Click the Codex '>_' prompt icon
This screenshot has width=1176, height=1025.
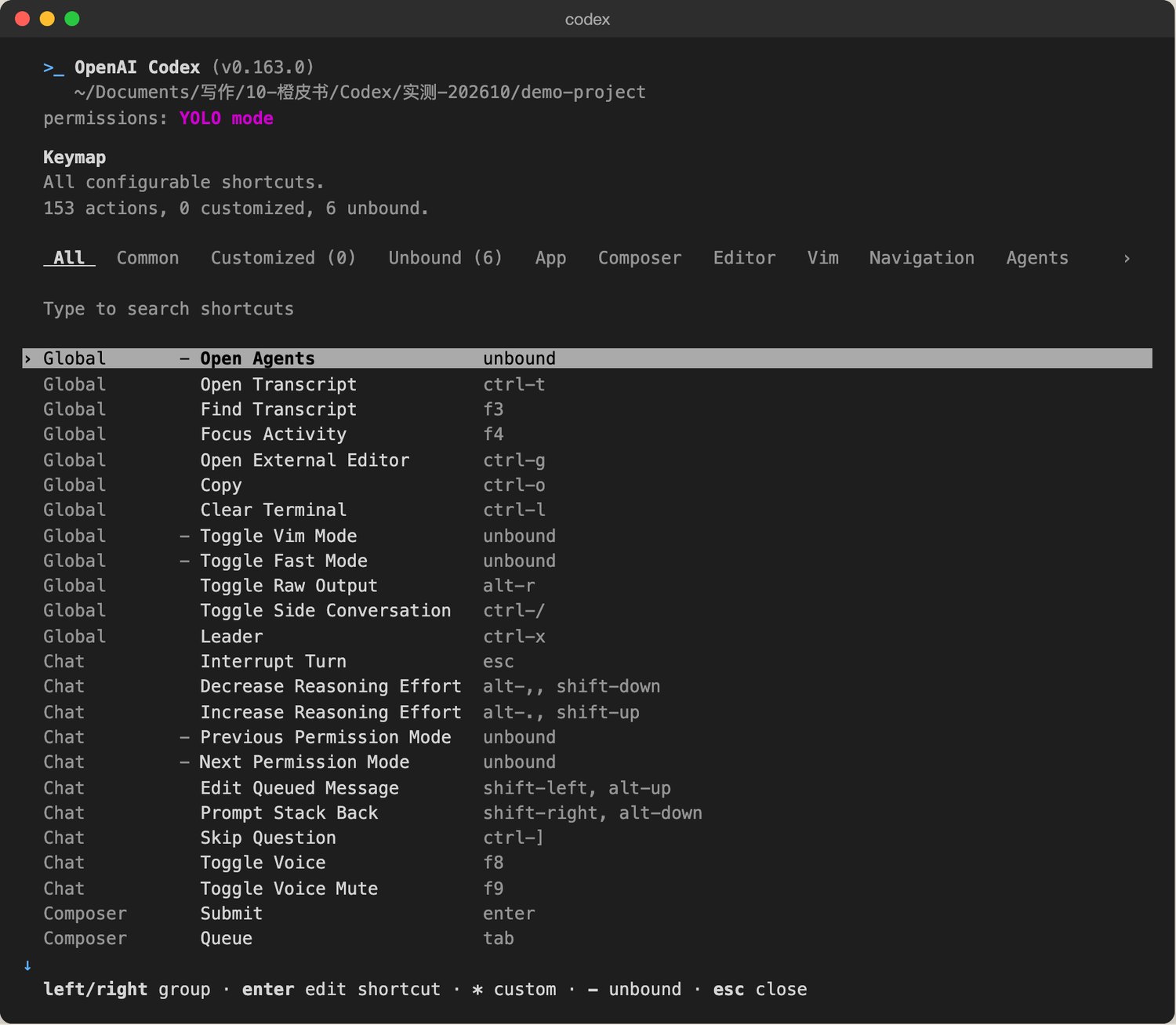coord(53,68)
